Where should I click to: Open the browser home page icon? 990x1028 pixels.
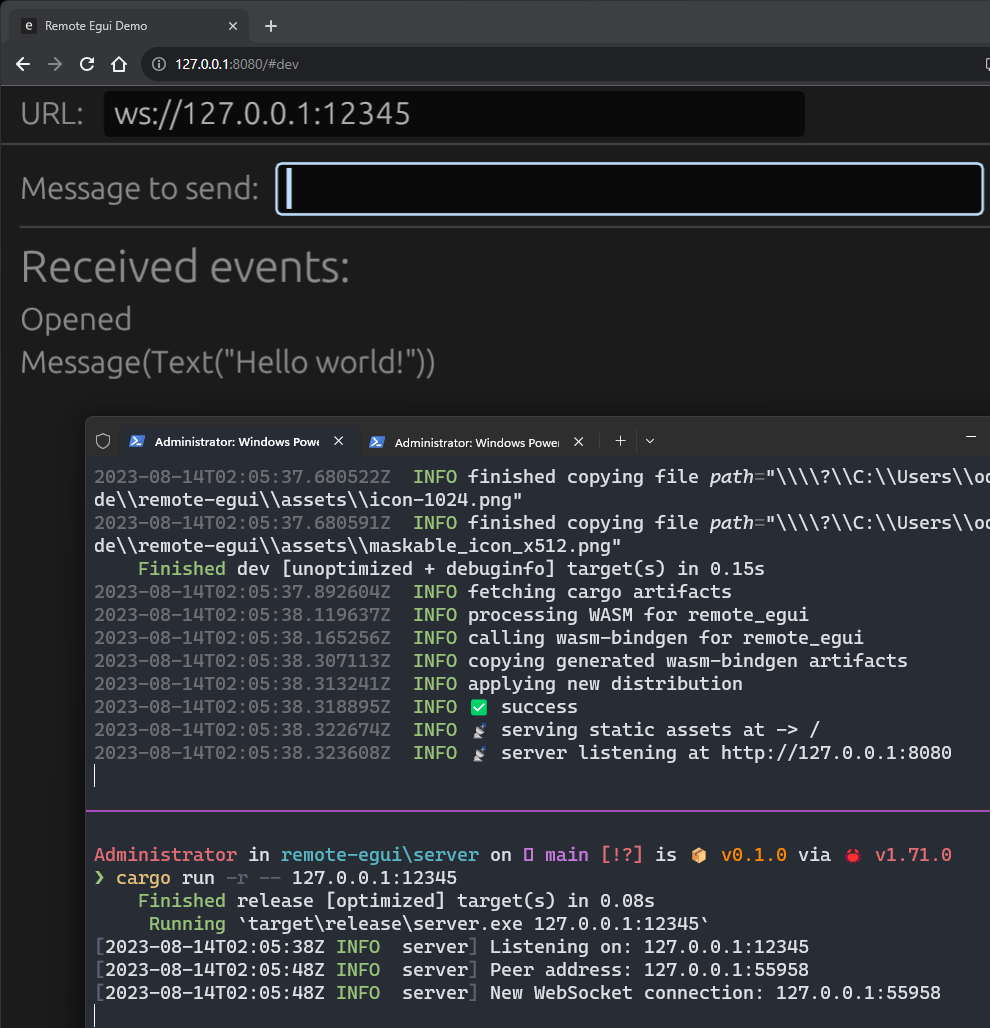pos(118,64)
